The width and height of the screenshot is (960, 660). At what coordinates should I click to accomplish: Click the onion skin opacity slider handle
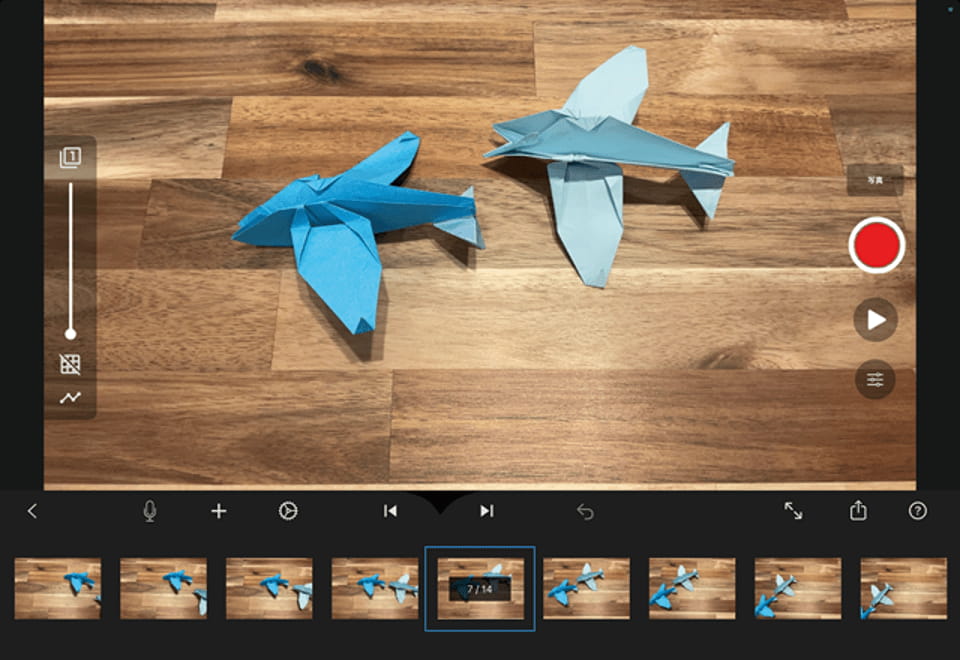[x=70, y=334]
